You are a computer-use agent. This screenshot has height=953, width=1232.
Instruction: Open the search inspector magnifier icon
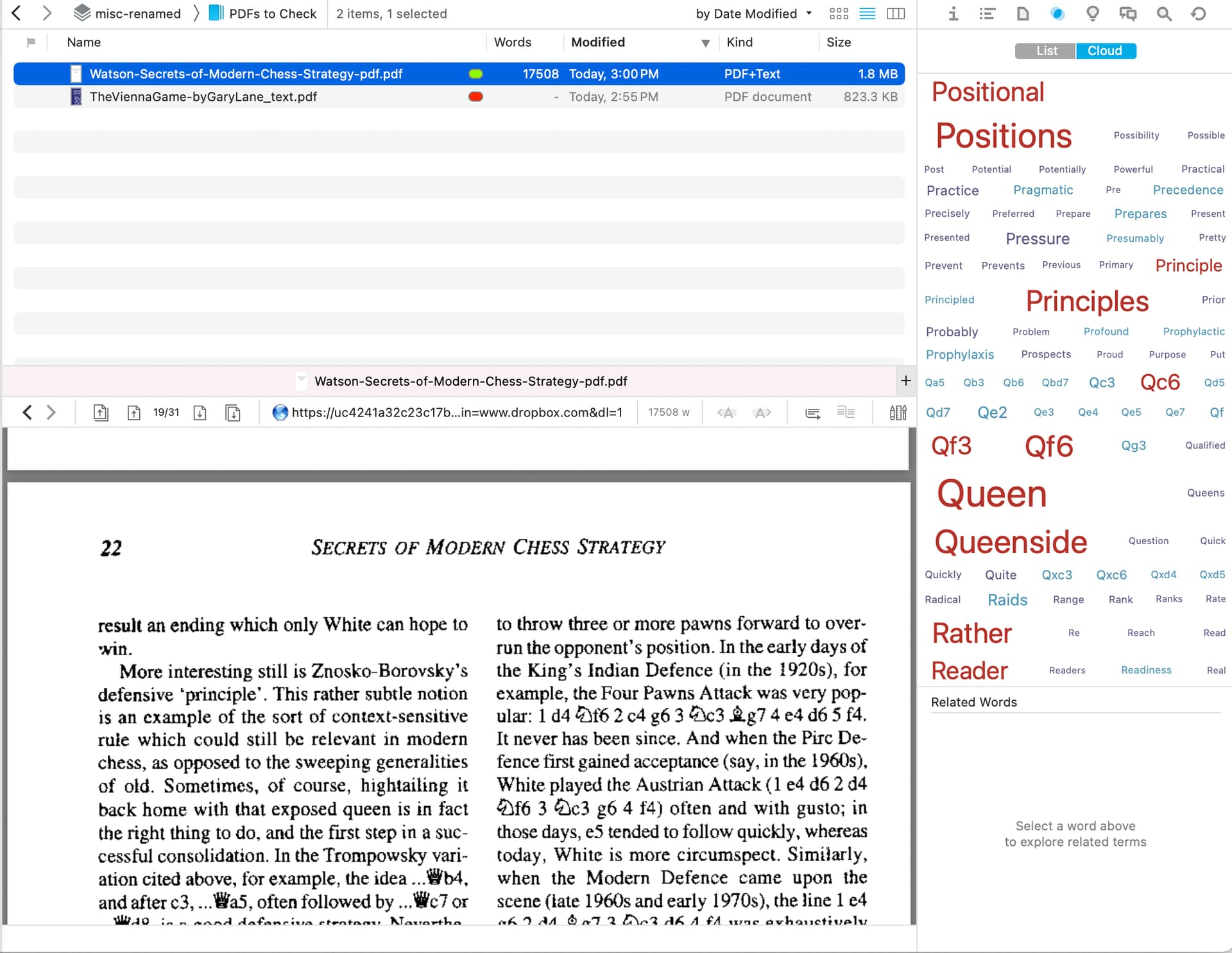pos(1164,13)
